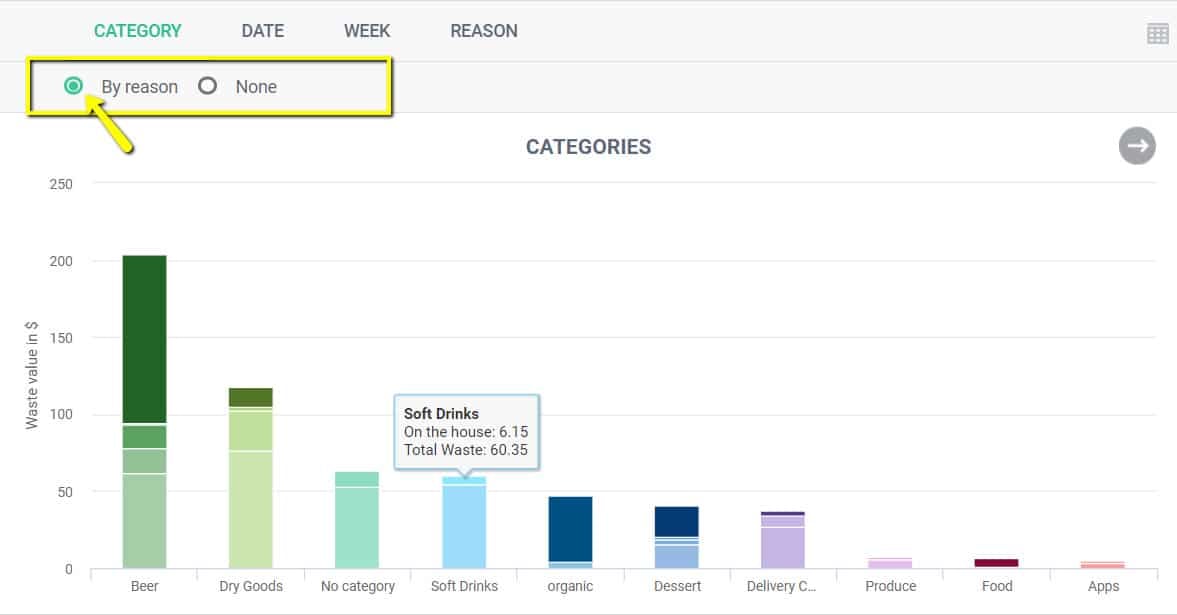Image resolution: width=1177 pixels, height=615 pixels.
Task: Click the Food axis label
Action: [x=997, y=586]
